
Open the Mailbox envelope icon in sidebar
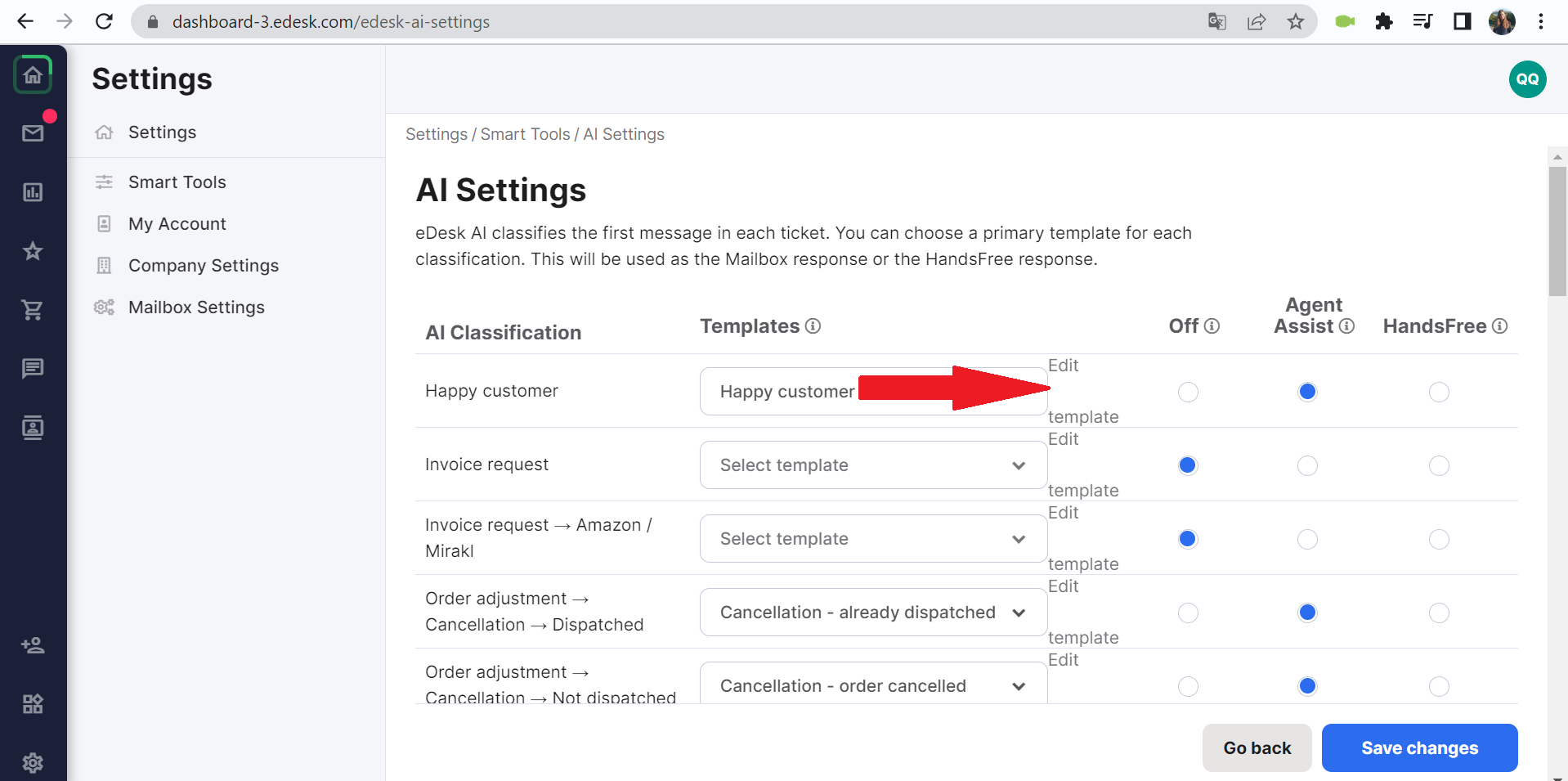(x=33, y=133)
